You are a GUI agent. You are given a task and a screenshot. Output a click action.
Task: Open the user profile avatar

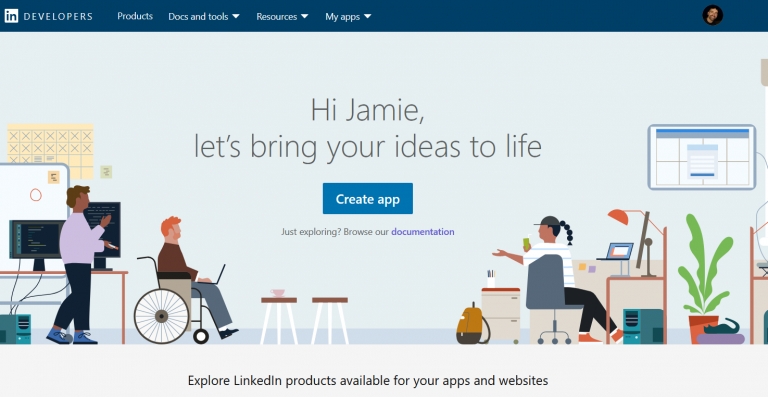point(712,16)
